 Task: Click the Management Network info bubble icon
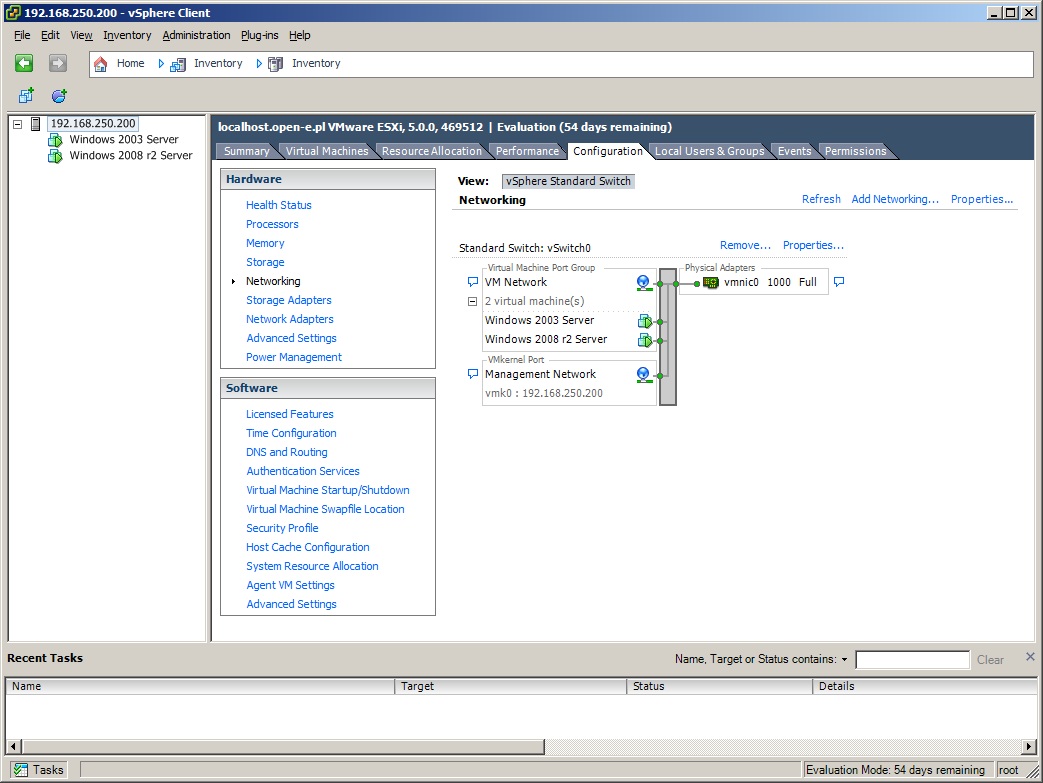pos(472,374)
